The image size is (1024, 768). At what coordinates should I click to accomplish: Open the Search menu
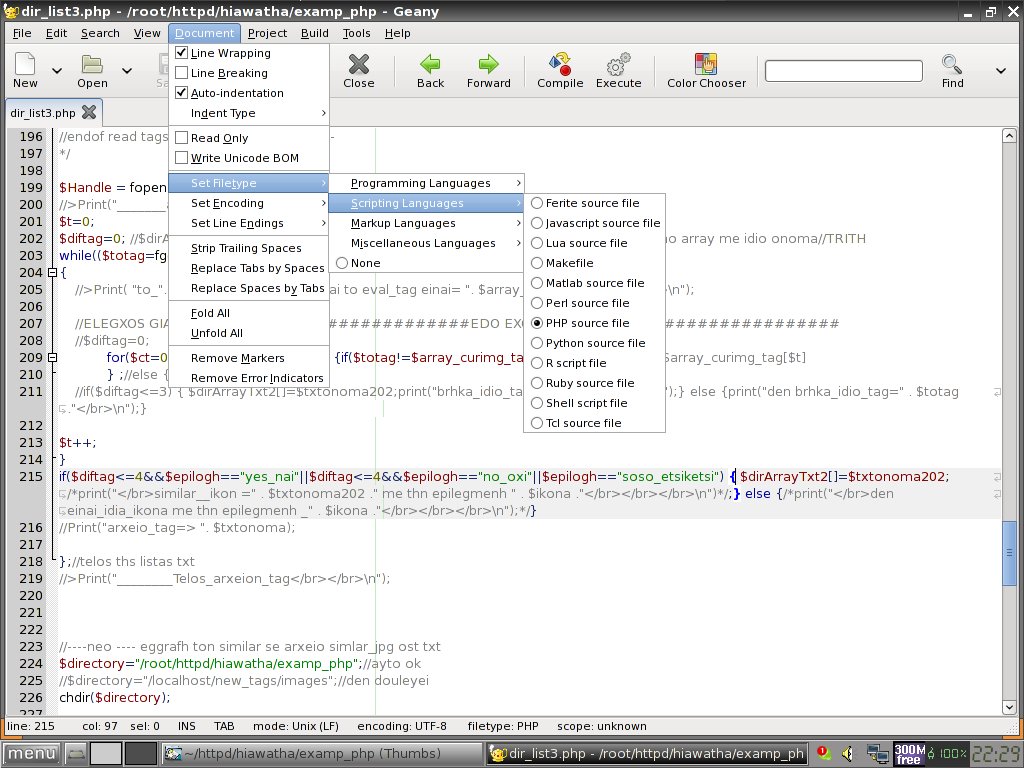(x=100, y=33)
